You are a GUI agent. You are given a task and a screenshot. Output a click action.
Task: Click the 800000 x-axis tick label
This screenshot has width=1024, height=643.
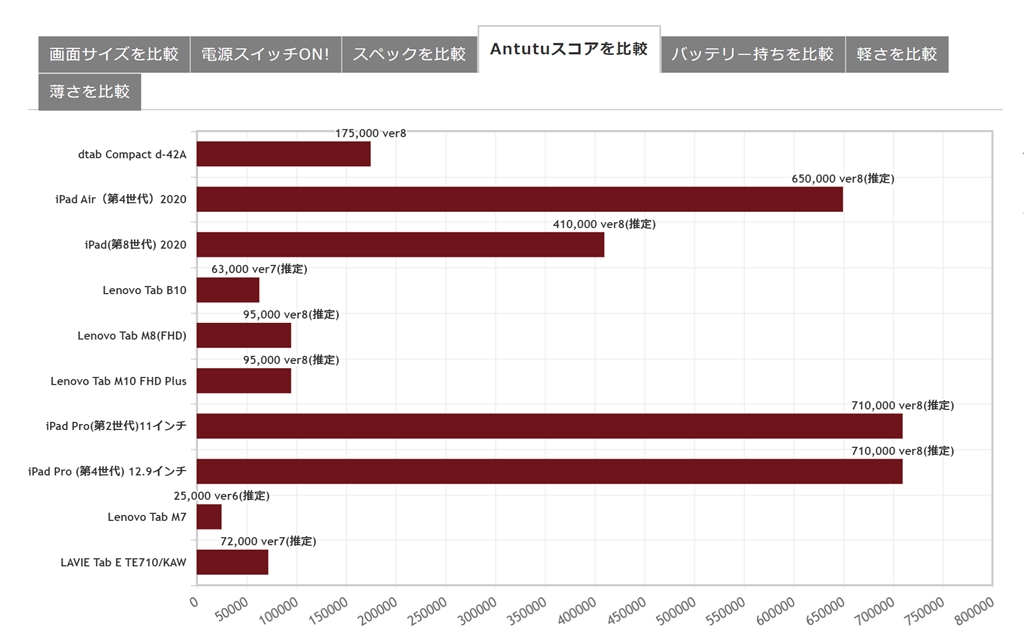(974, 612)
